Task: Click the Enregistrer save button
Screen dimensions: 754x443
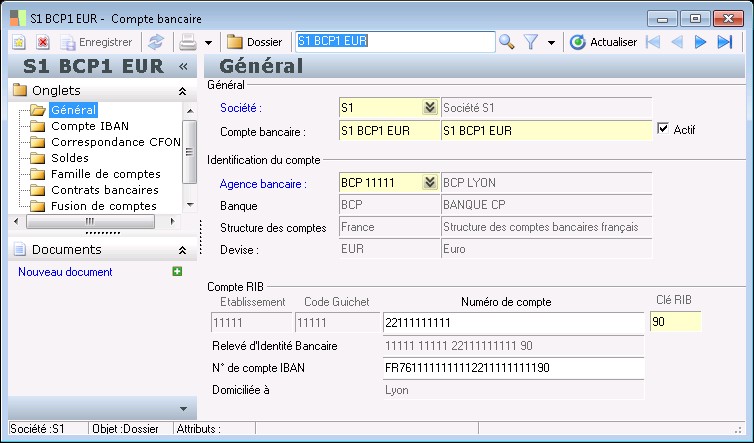Action: click(96, 42)
